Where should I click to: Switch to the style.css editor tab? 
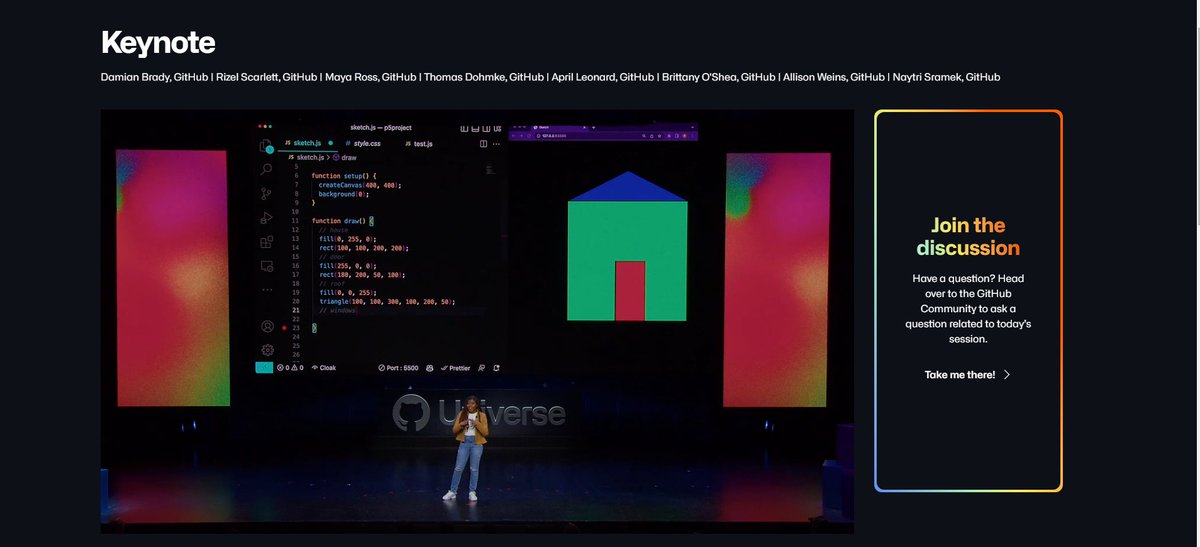tap(362, 144)
